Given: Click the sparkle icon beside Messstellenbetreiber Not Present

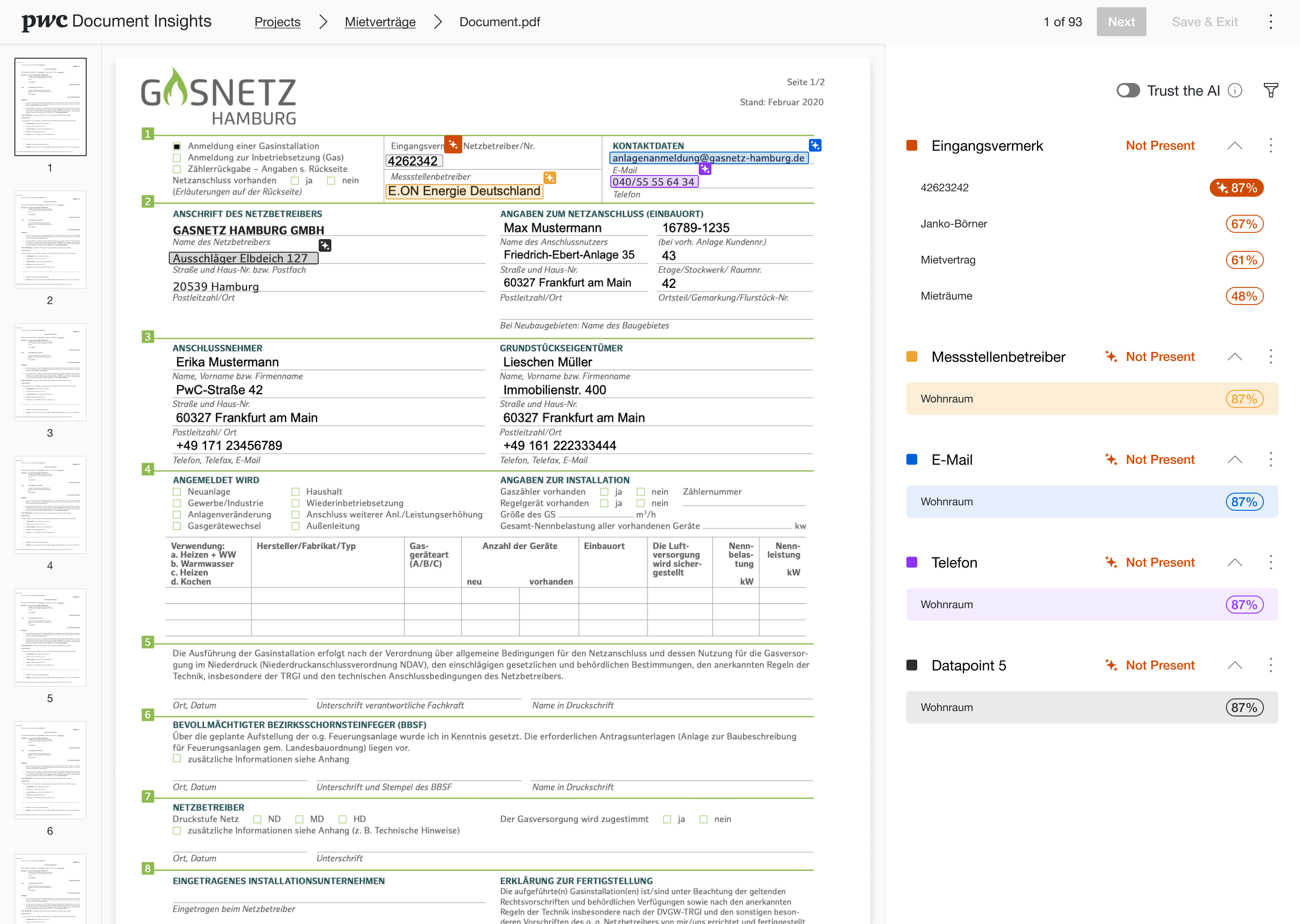Looking at the screenshot, I should coord(1110,357).
